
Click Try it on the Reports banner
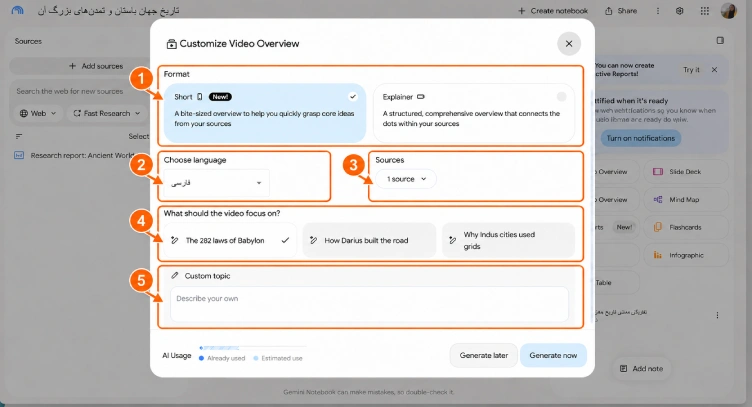(x=691, y=70)
